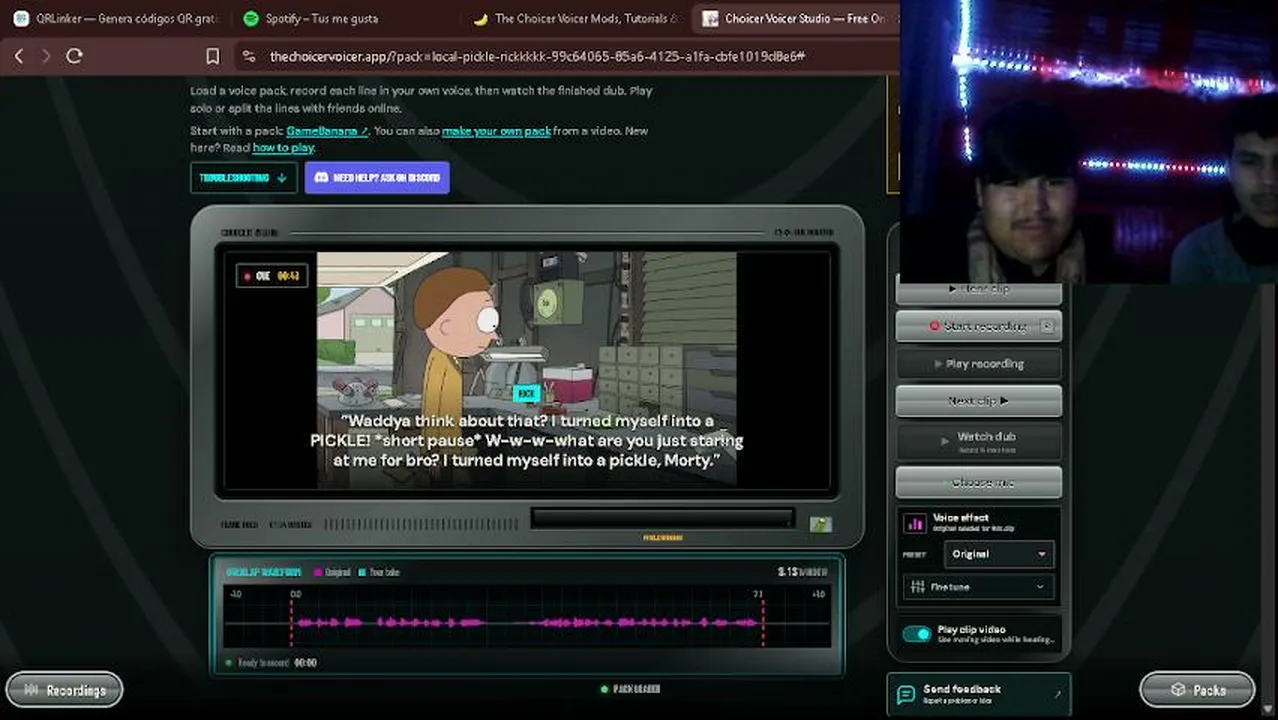Click the dark progress bar under the video
Screen dimensions: 1278x720
662,519
